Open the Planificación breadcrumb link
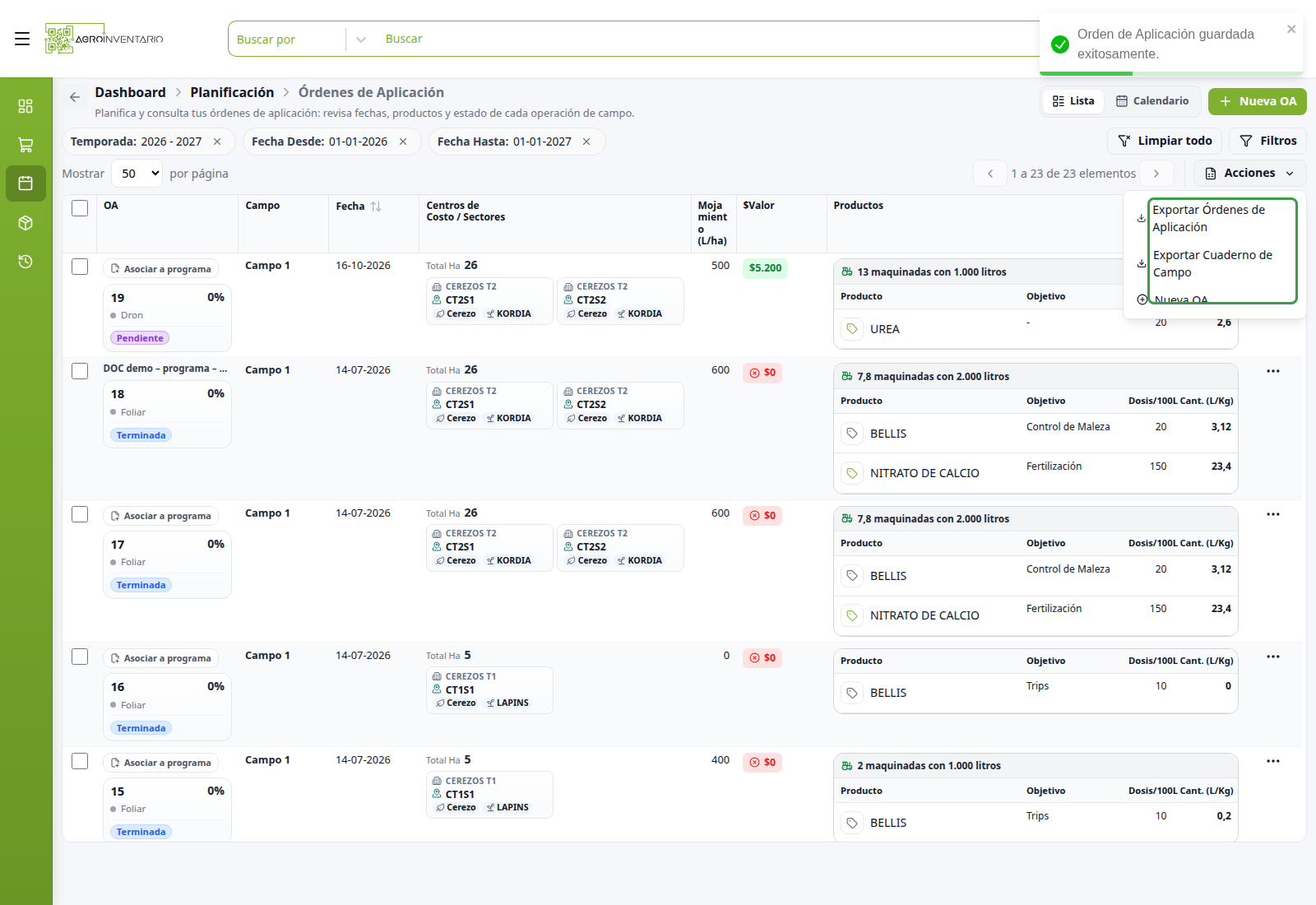The width and height of the screenshot is (1316, 905). [232, 92]
